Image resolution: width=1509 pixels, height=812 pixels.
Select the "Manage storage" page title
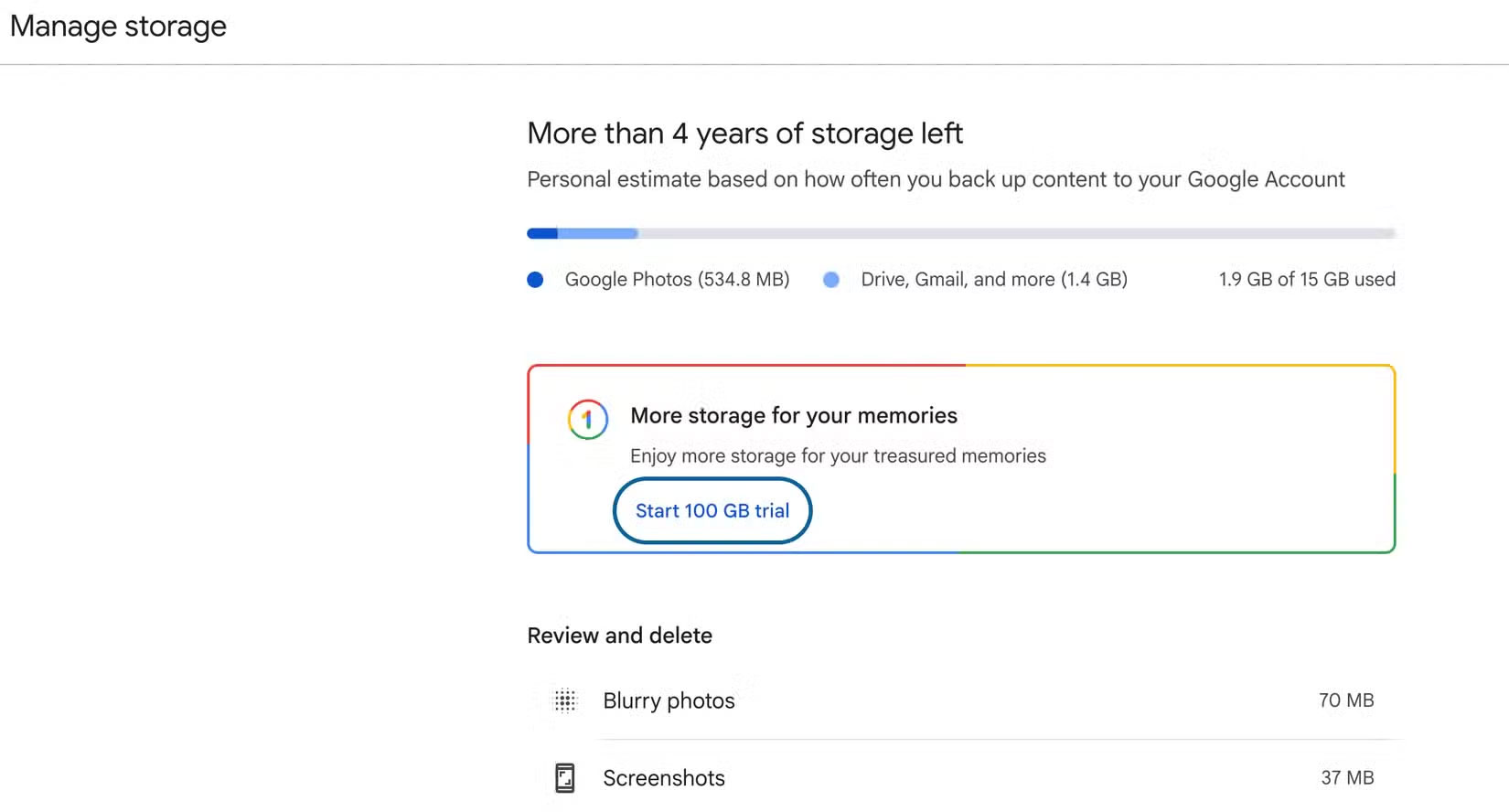[117, 27]
